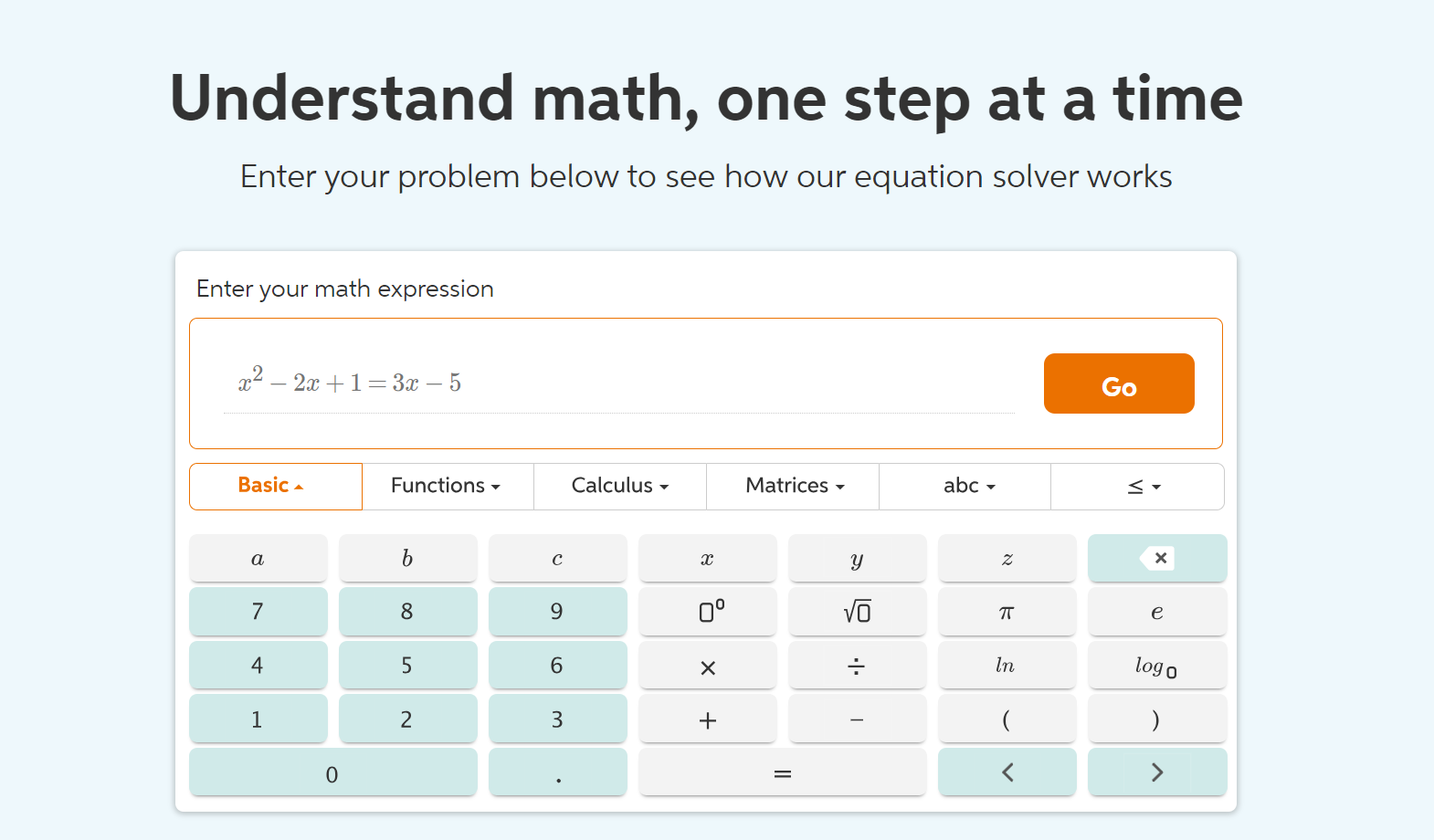Open the Functions dropdown
Viewport: 1434px width, 840px height.
447,486
